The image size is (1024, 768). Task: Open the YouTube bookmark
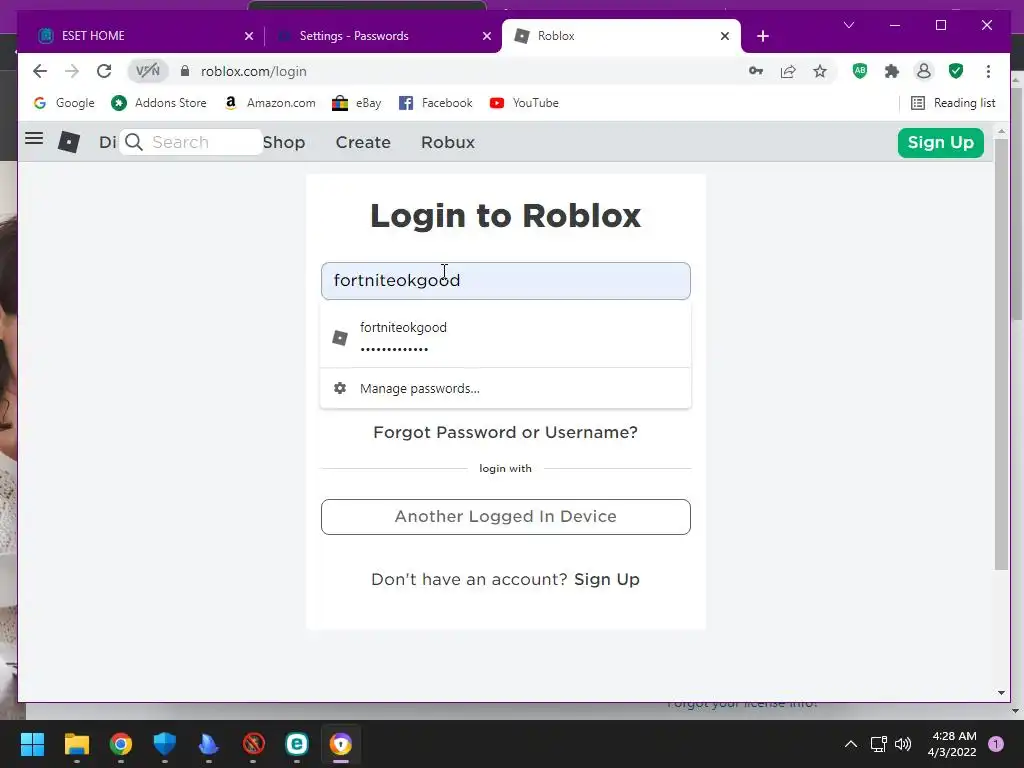click(524, 103)
